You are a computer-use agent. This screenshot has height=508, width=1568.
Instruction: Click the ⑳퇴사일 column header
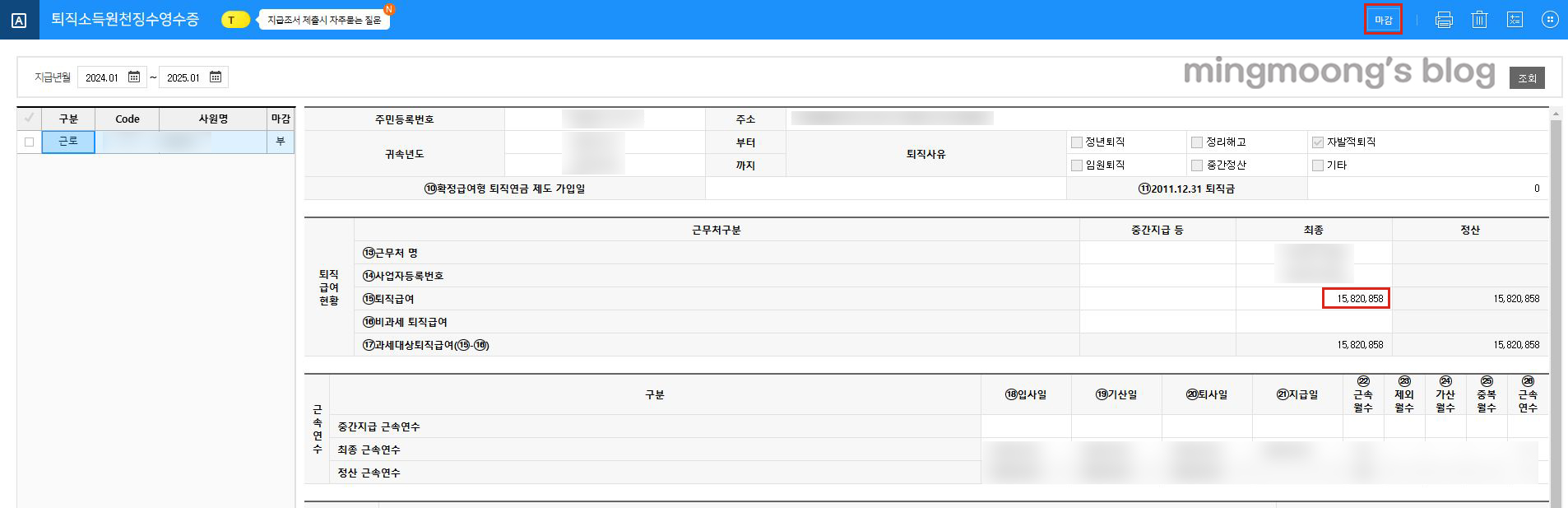point(1207,394)
